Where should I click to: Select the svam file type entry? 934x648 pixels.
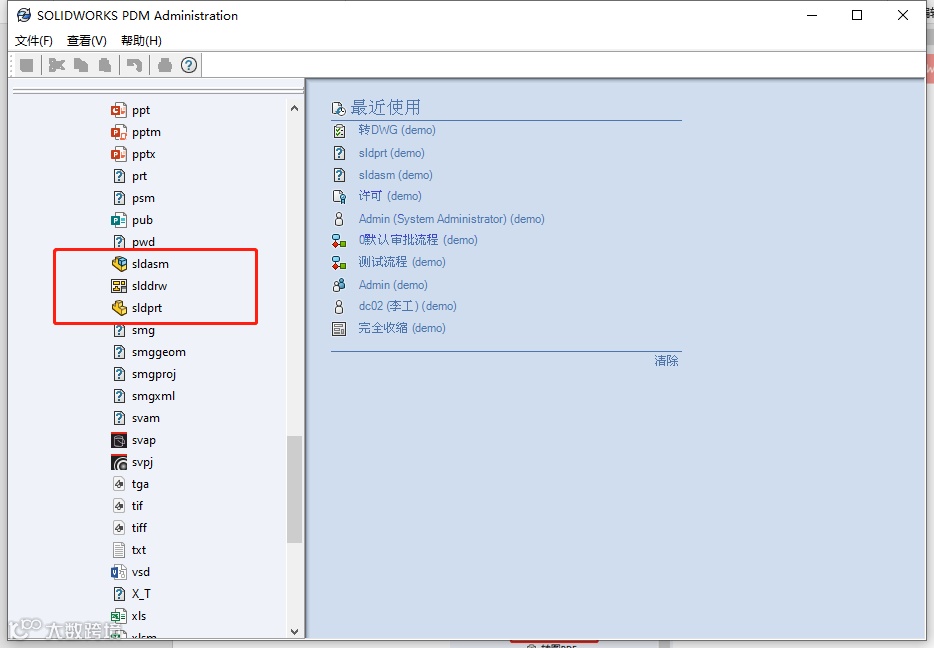point(145,418)
